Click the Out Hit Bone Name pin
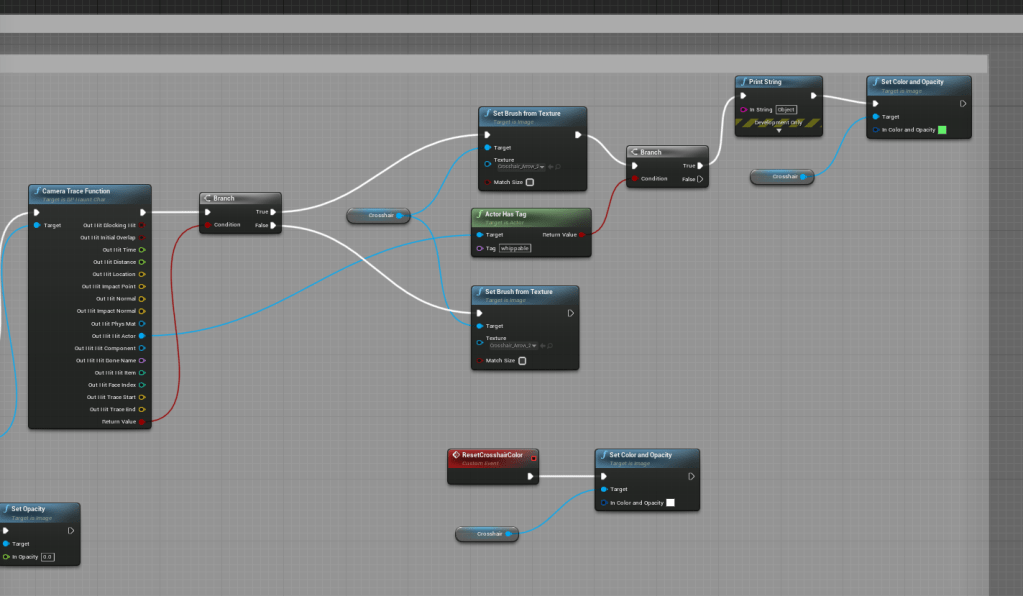Image resolution: width=1023 pixels, height=596 pixels. pos(142,360)
